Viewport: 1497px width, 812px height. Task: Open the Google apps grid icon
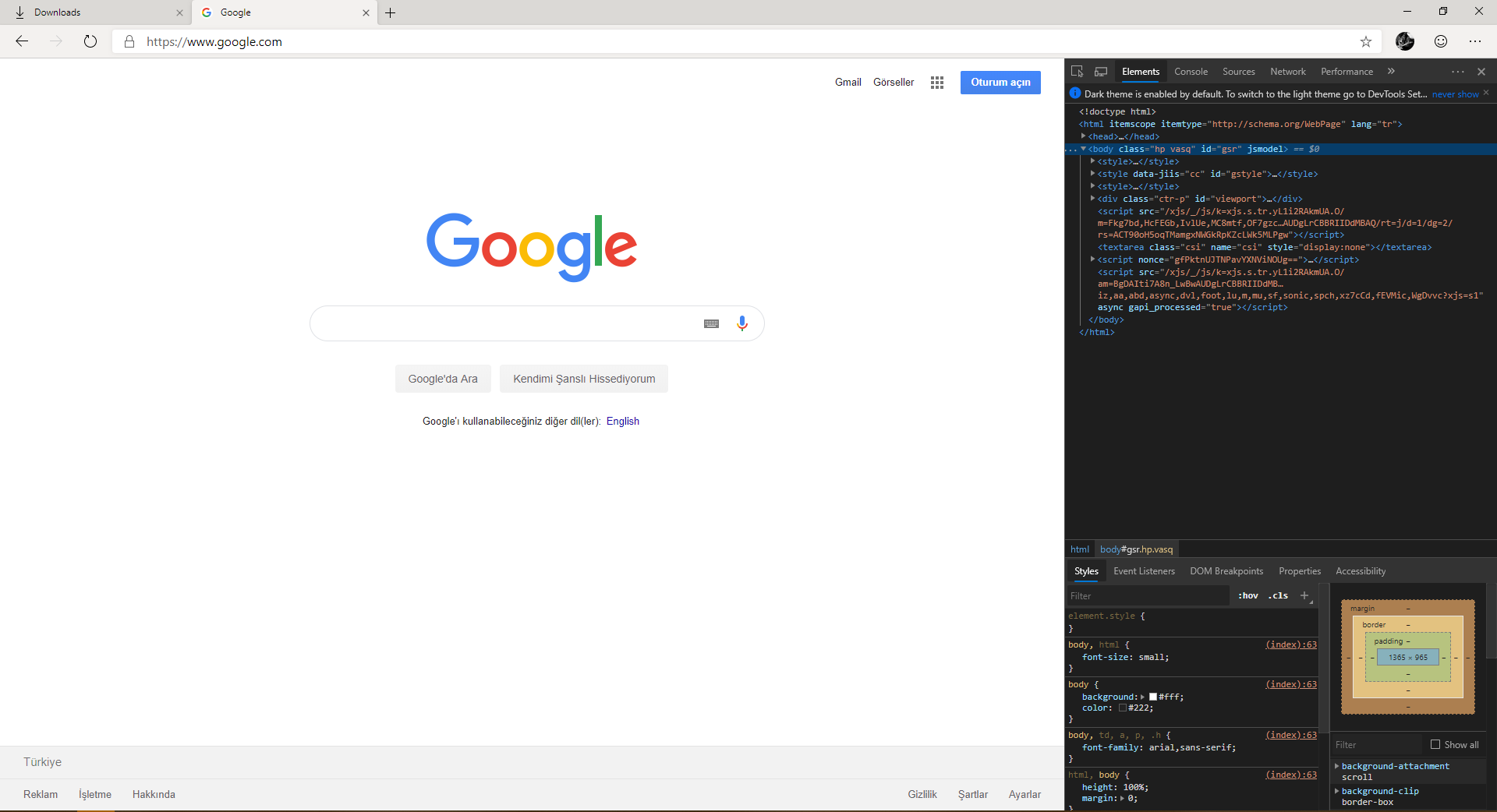point(937,83)
